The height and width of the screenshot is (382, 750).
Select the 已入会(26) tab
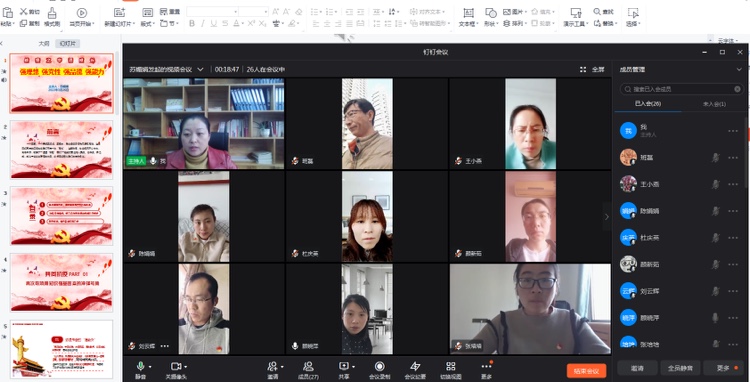(648, 104)
